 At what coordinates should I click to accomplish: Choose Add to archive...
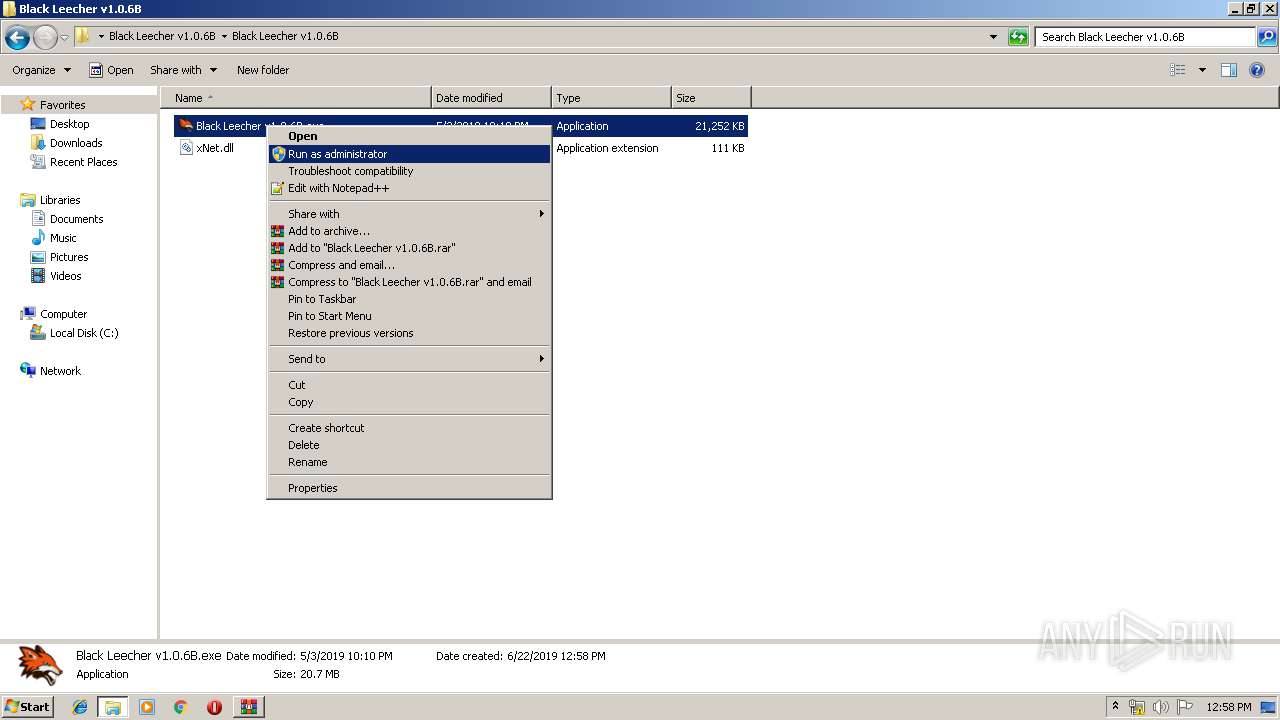[x=409, y=231]
